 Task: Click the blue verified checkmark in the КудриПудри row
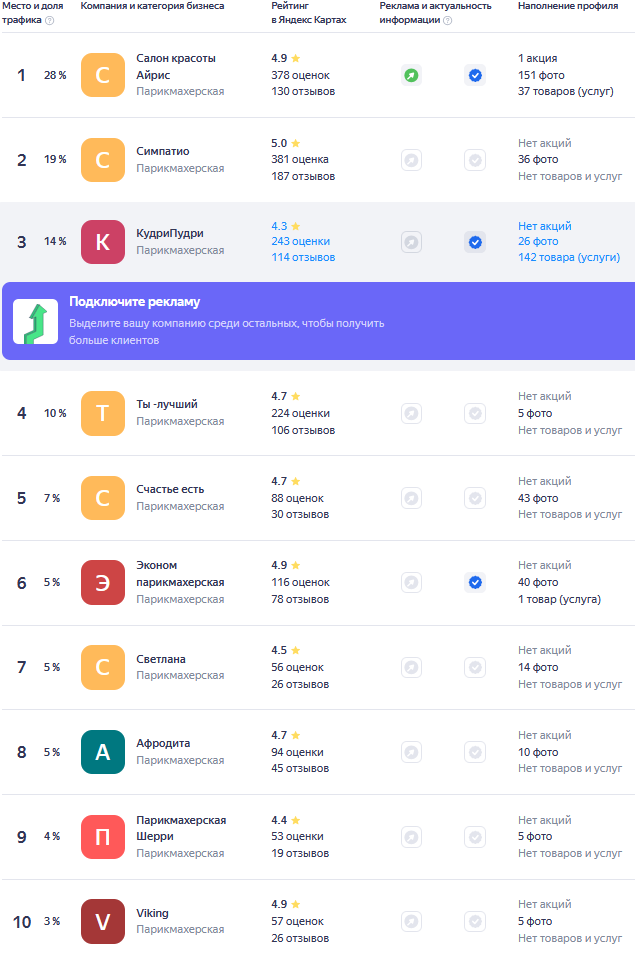click(475, 242)
